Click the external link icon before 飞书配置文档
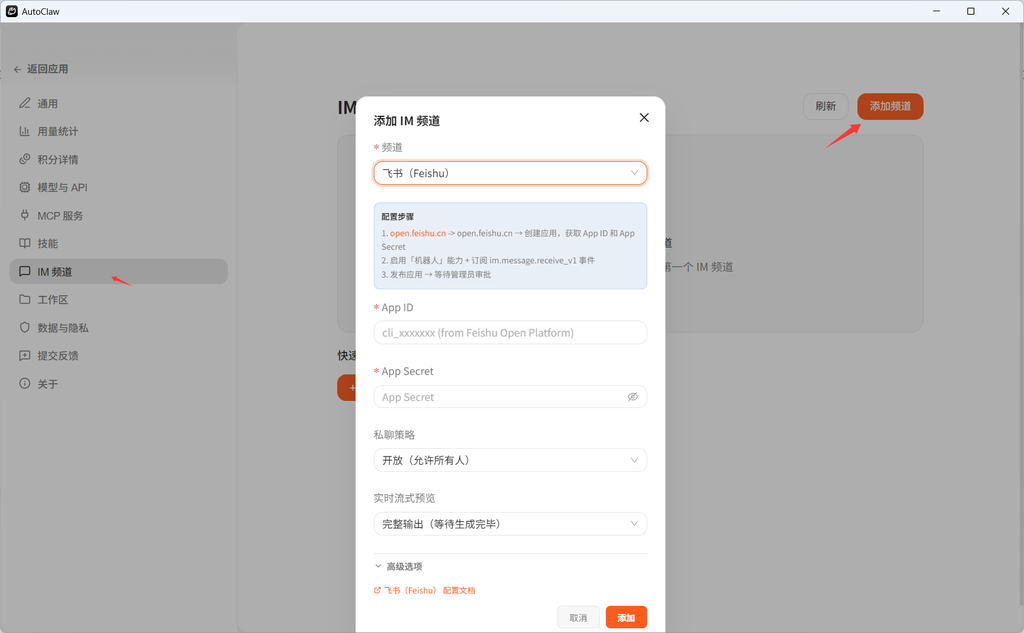 377,591
